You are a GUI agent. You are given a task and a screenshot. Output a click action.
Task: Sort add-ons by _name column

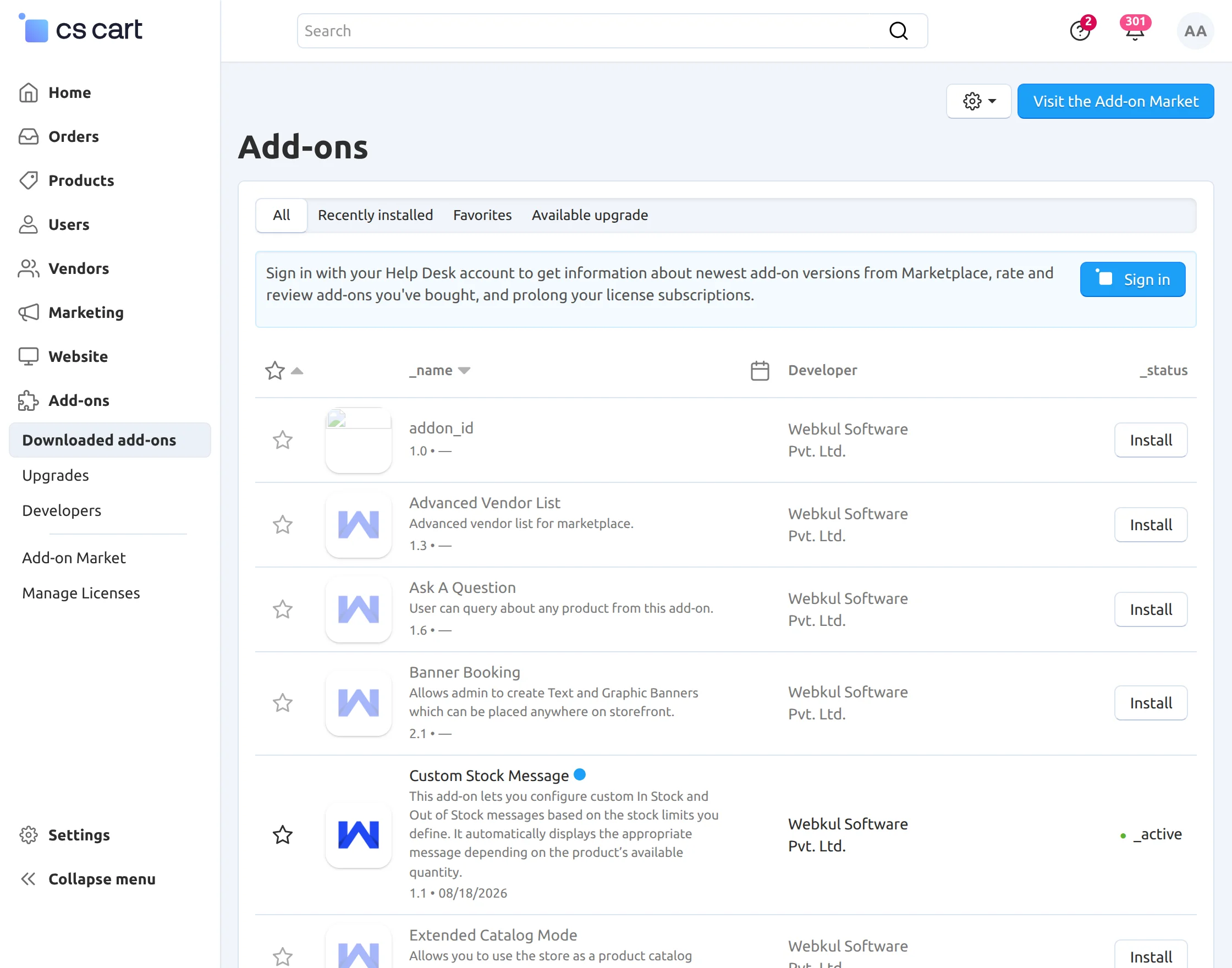click(x=440, y=371)
